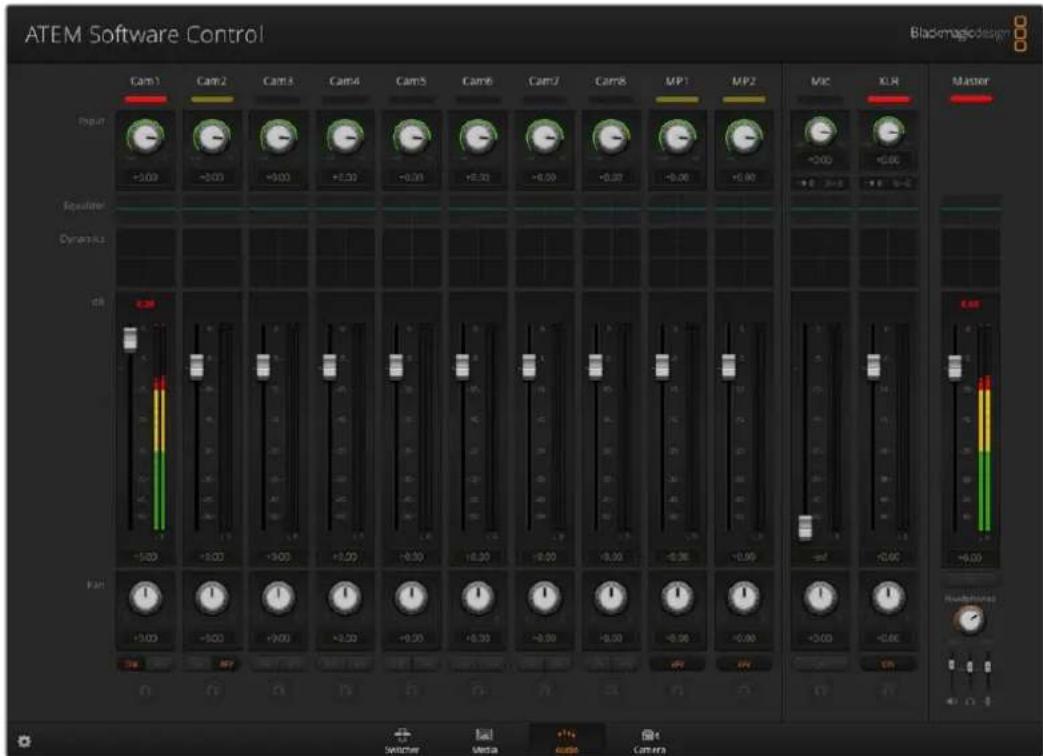Toggle the Mic channel ON button

820,664
